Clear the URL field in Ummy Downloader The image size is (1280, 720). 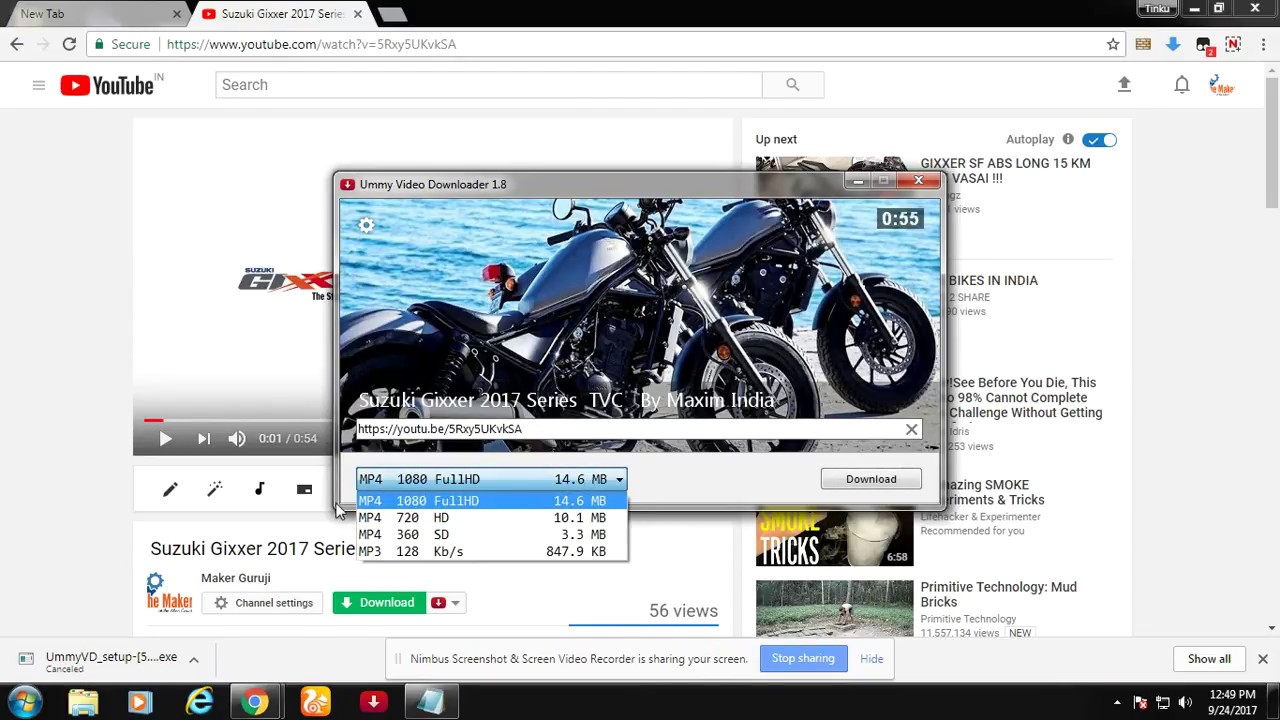[911, 429]
